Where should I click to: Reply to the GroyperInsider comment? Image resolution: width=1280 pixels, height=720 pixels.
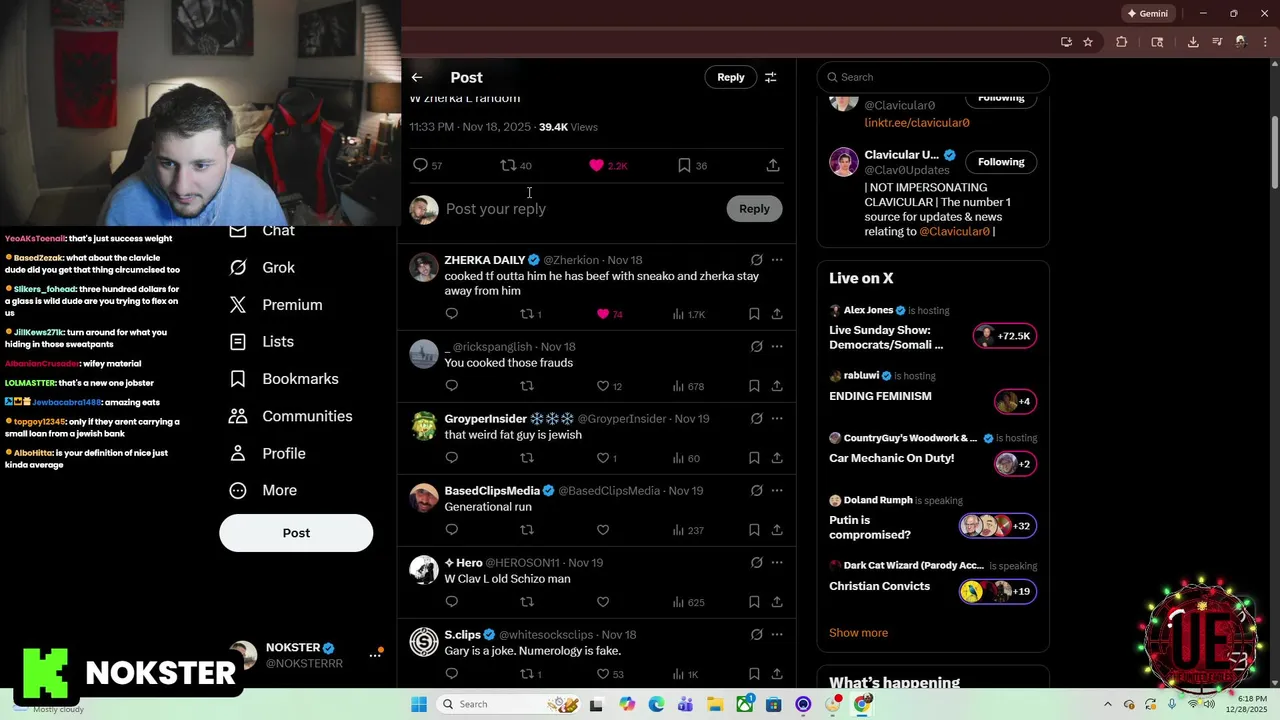click(x=452, y=458)
